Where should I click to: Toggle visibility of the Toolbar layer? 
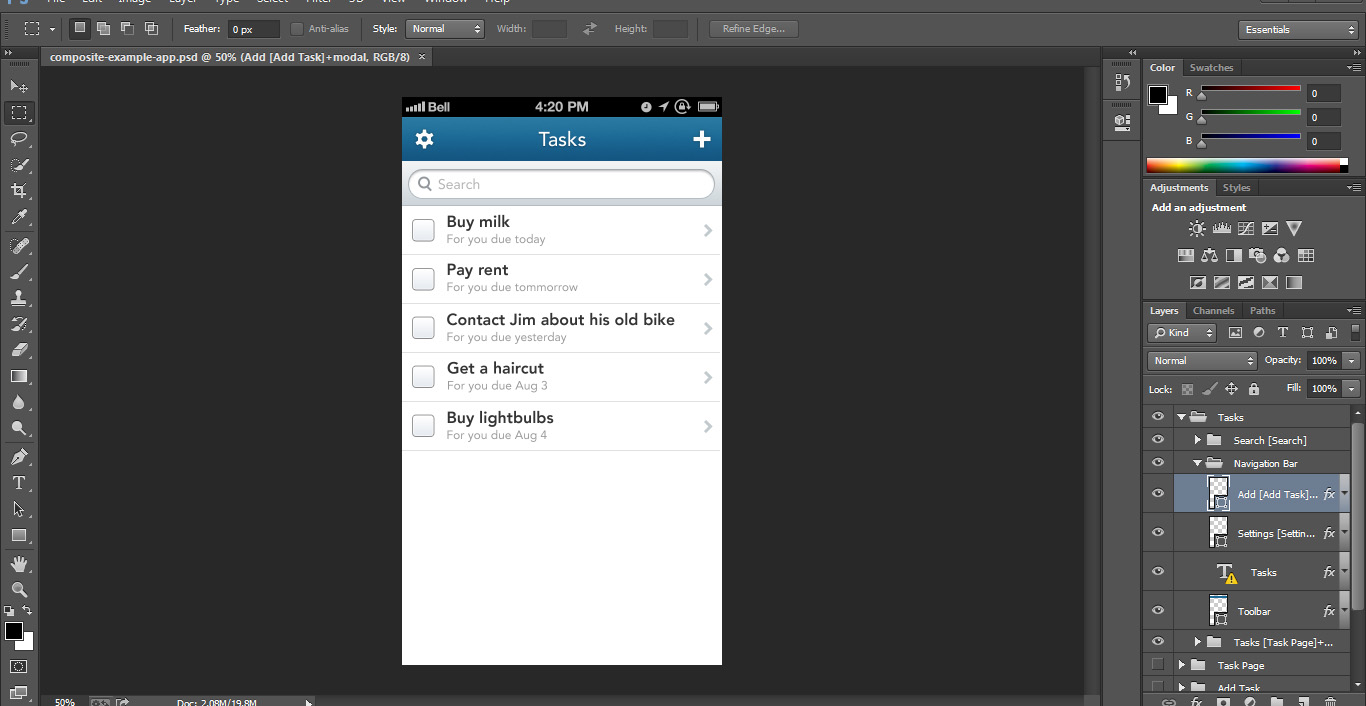pyautogui.click(x=1157, y=610)
